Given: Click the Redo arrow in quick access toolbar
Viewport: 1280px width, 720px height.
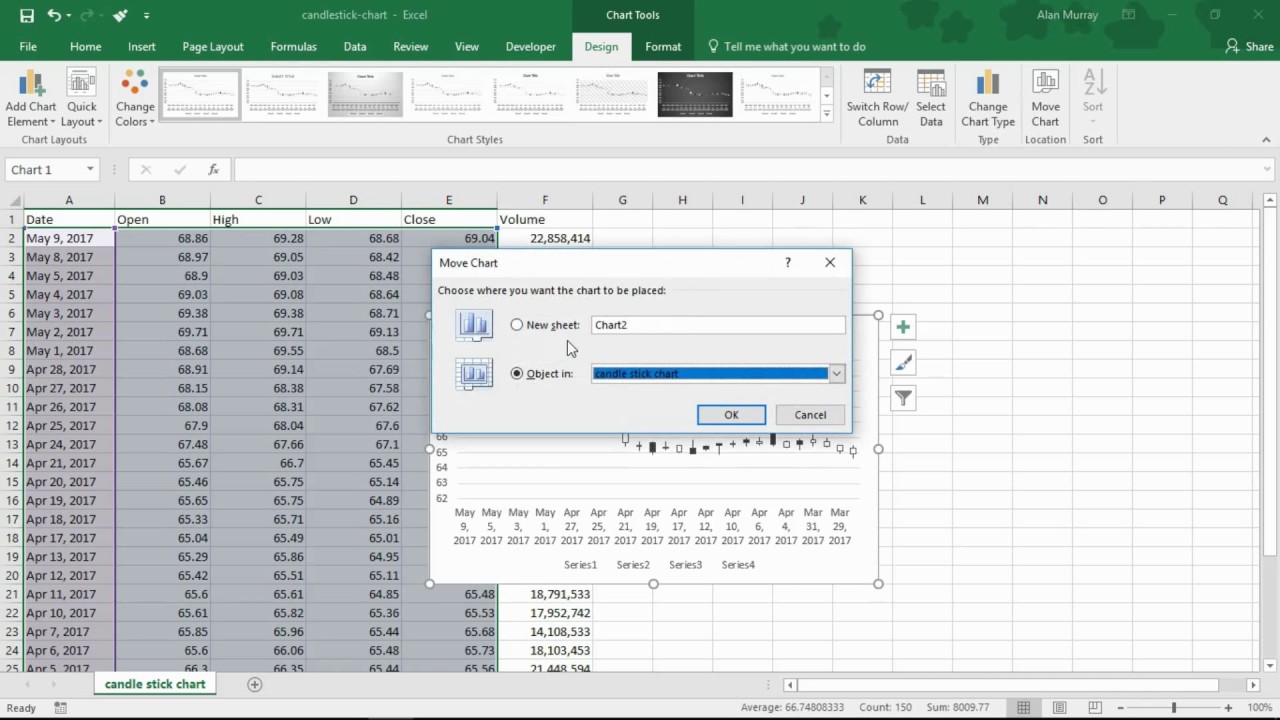Looking at the screenshot, I should click(x=86, y=15).
